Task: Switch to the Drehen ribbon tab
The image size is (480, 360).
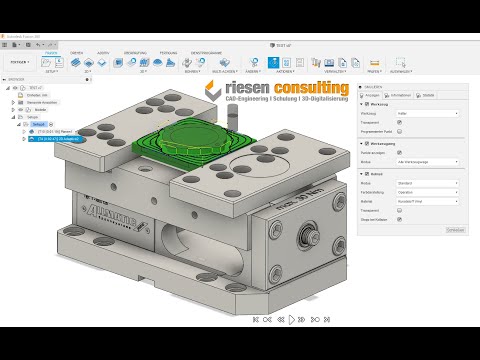Action: point(76,53)
